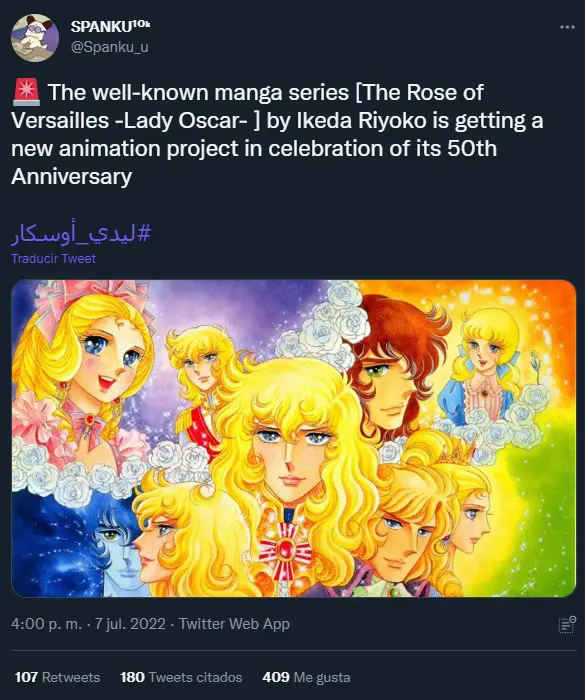Open the Rose of Versailles artwork image
The image size is (585, 700).
(x=293, y=438)
